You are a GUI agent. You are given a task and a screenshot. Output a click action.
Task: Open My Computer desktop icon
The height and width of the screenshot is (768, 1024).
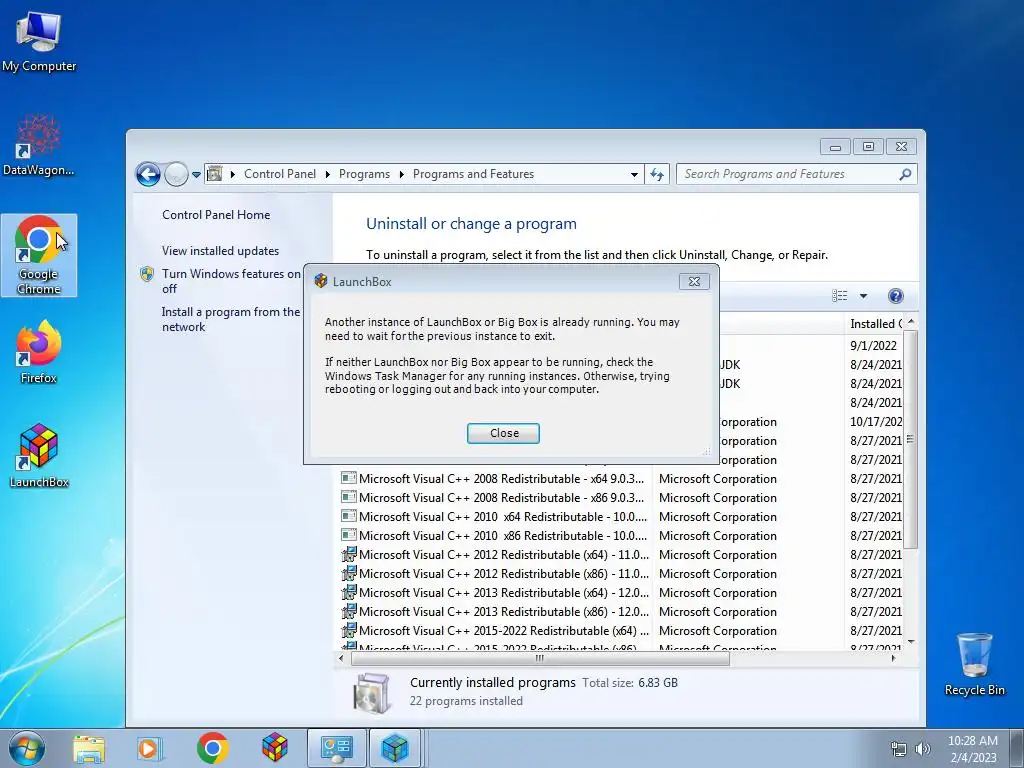(x=39, y=42)
